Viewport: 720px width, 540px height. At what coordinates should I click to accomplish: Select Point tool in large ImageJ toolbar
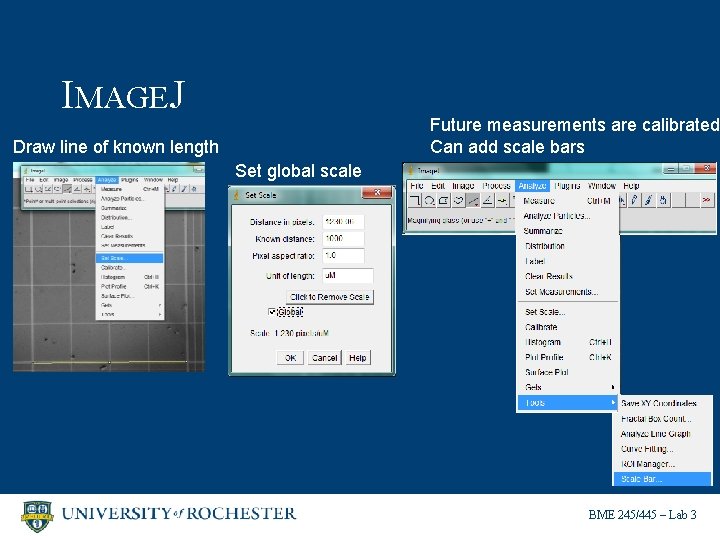(502, 200)
